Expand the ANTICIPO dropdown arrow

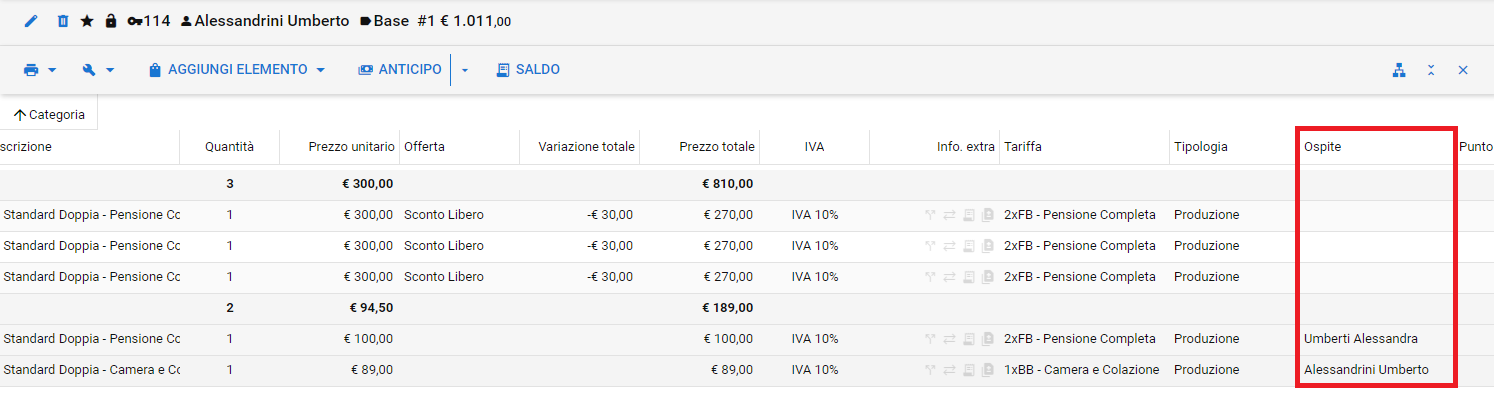[x=465, y=70]
